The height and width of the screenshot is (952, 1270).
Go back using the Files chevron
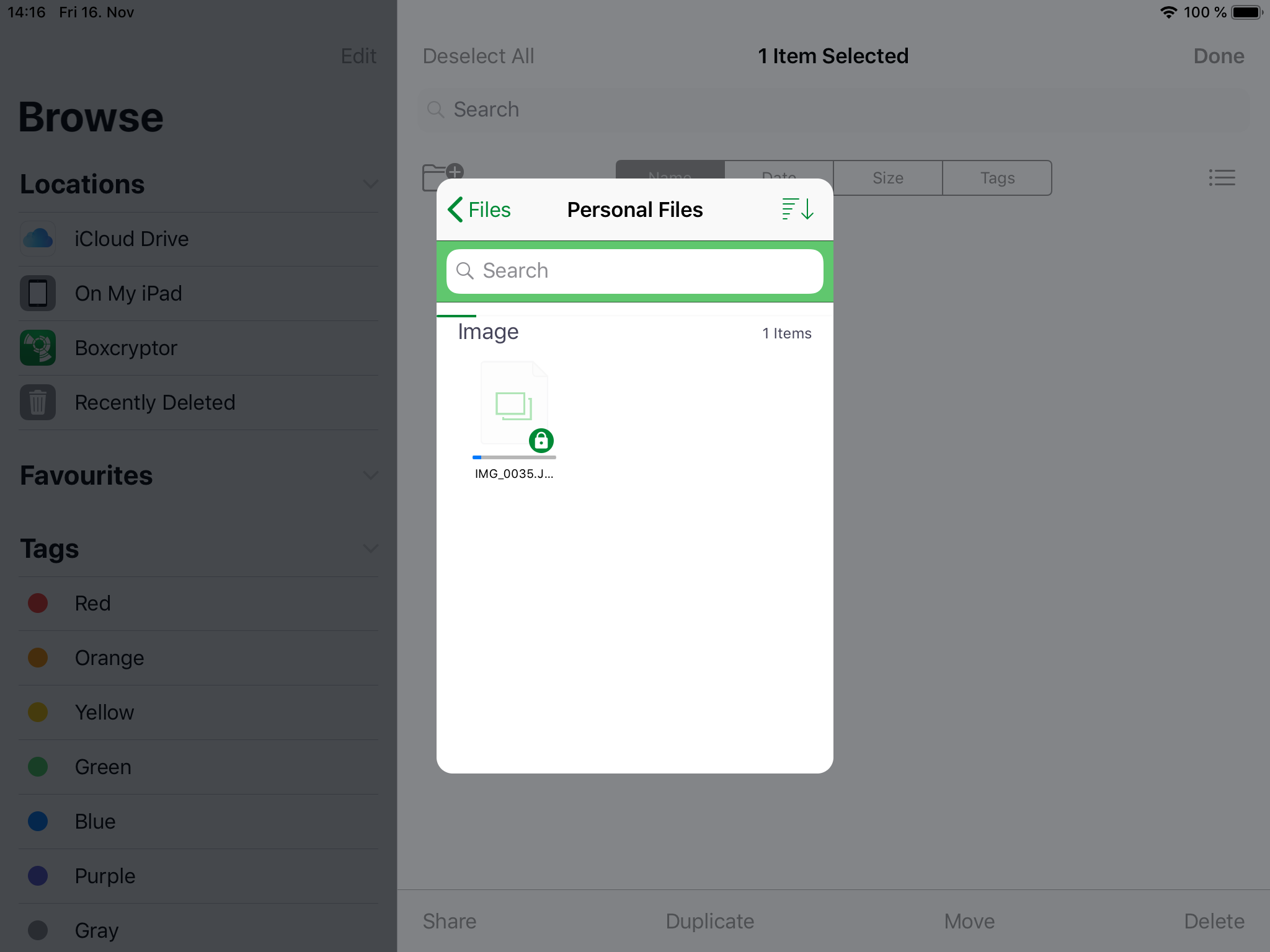479,209
